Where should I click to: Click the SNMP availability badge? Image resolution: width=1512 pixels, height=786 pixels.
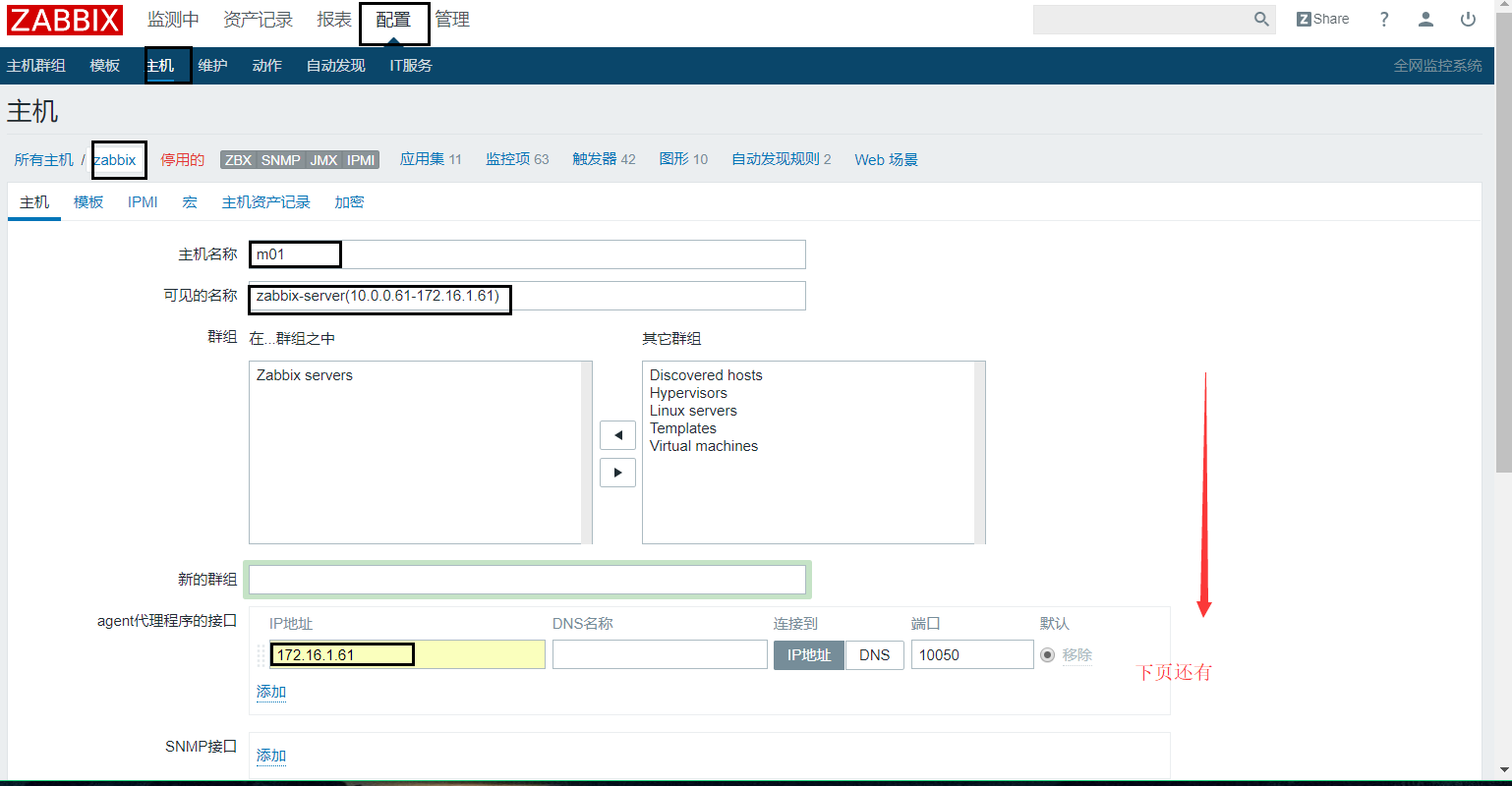(x=281, y=160)
